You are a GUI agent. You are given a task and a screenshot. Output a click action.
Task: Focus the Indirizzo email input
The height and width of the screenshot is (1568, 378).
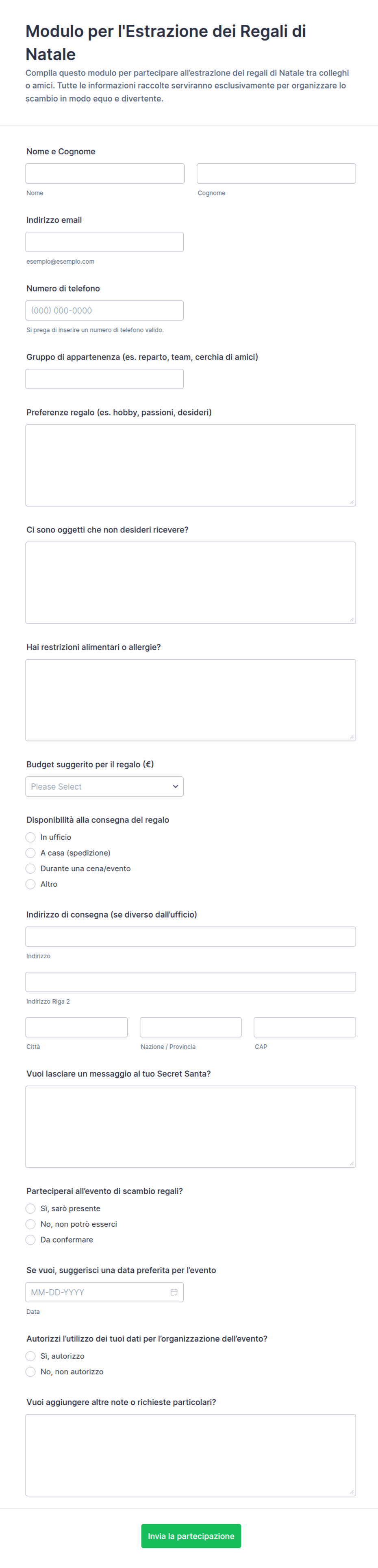coord(104,242)
